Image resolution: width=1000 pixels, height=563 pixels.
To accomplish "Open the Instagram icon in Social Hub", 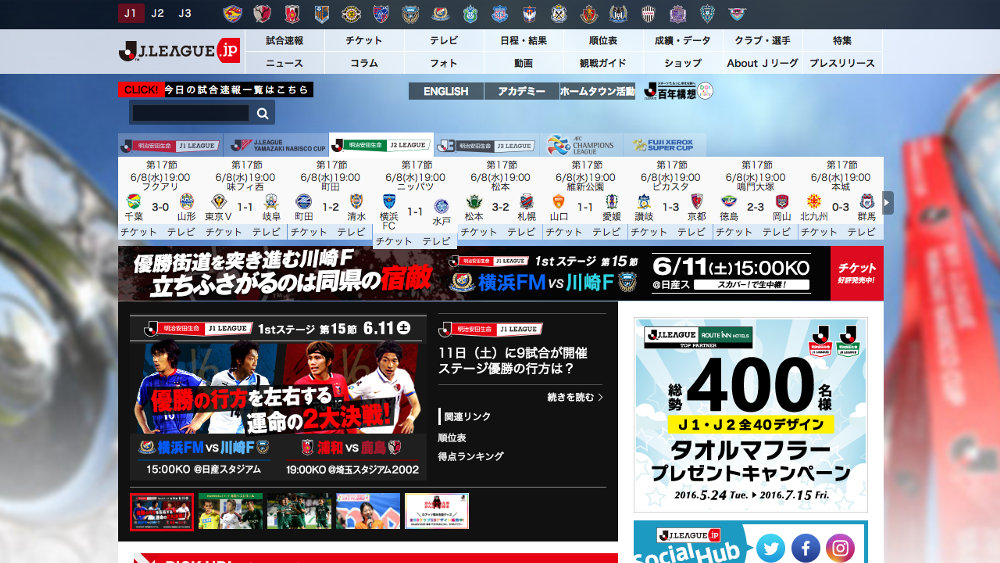I will coord(840,548).
